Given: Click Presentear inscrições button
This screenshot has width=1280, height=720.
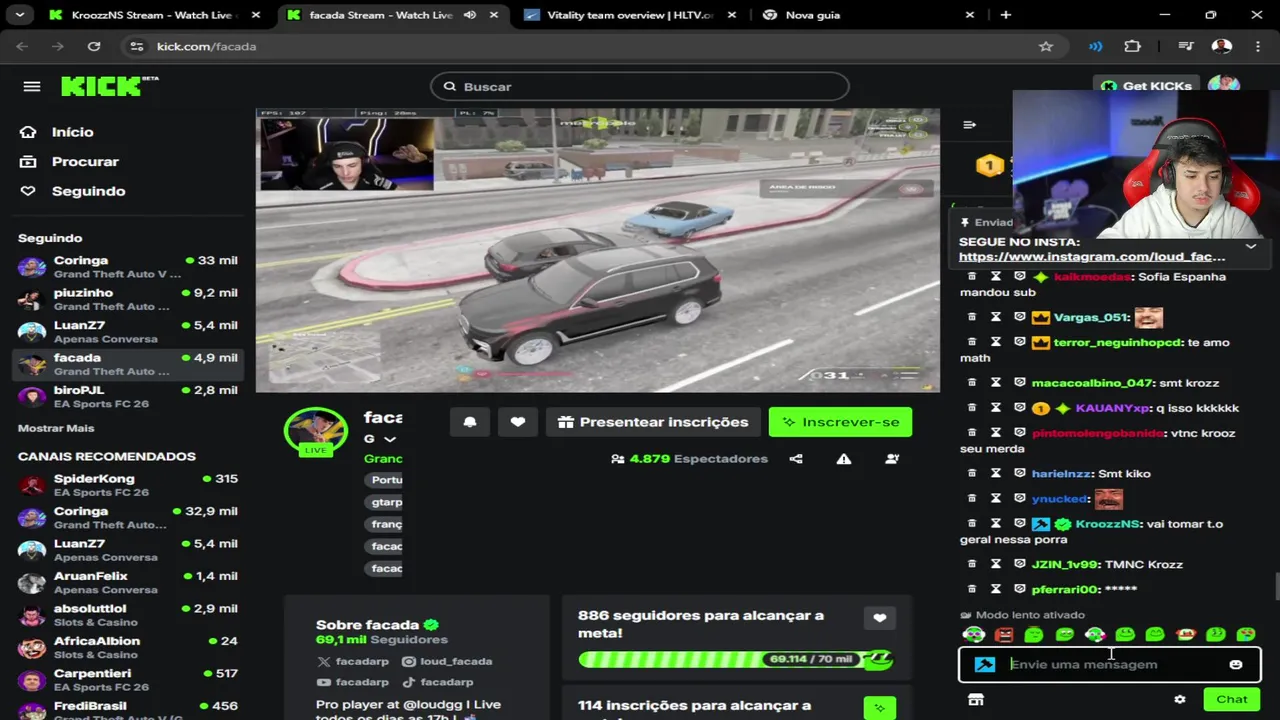Looking at the screenshot, I should (654, 422).
